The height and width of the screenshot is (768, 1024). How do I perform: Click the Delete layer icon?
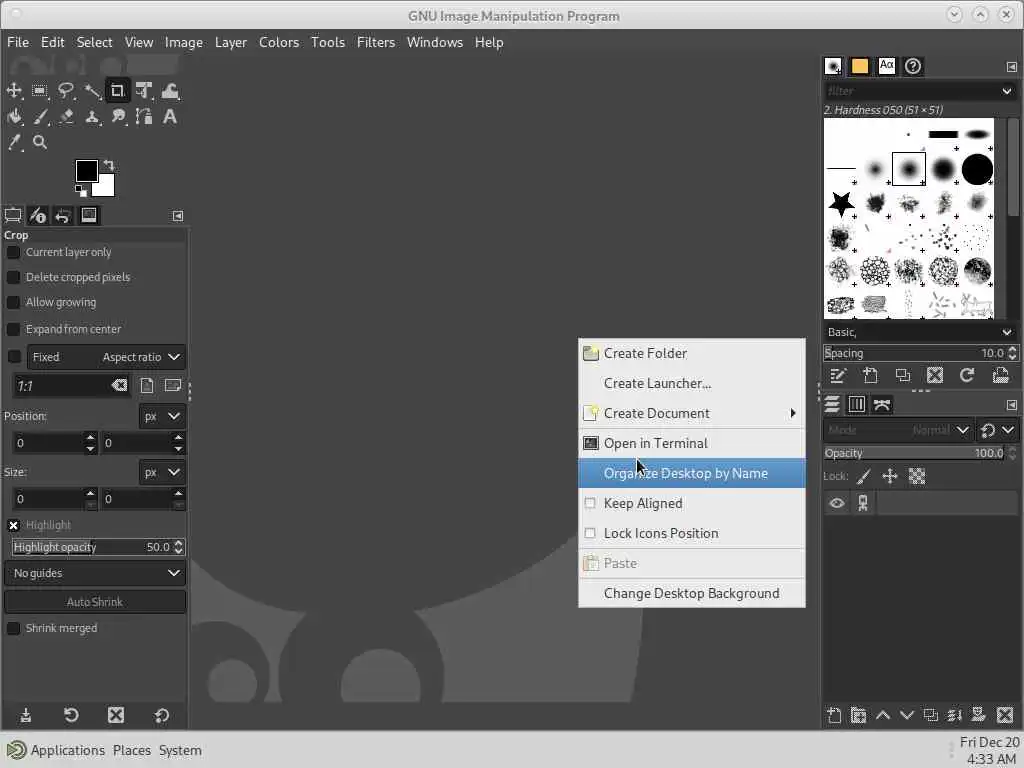click(x=1005, y=716)
